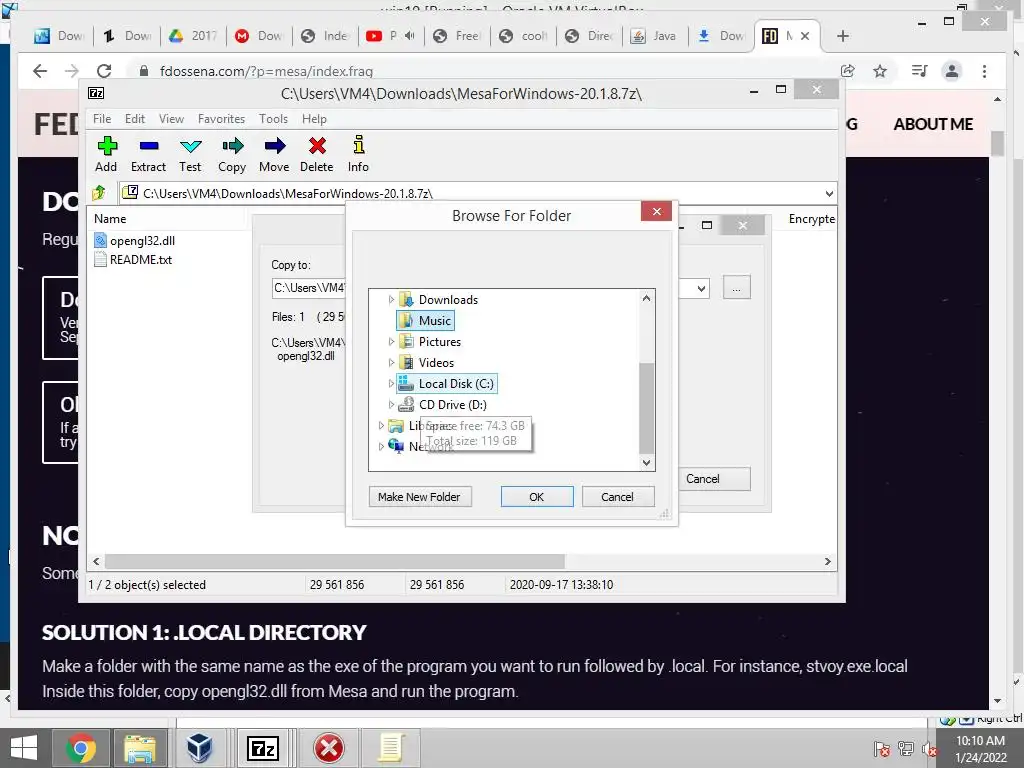
Task: Expand the CD Drive (D:) node
Action: click(x=391, y=404)
